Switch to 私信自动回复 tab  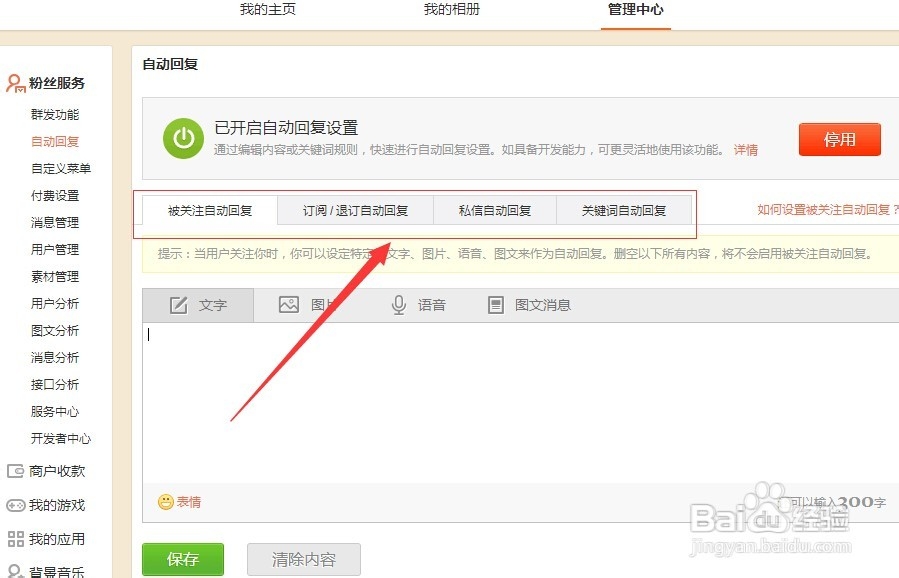coord(494,211)
